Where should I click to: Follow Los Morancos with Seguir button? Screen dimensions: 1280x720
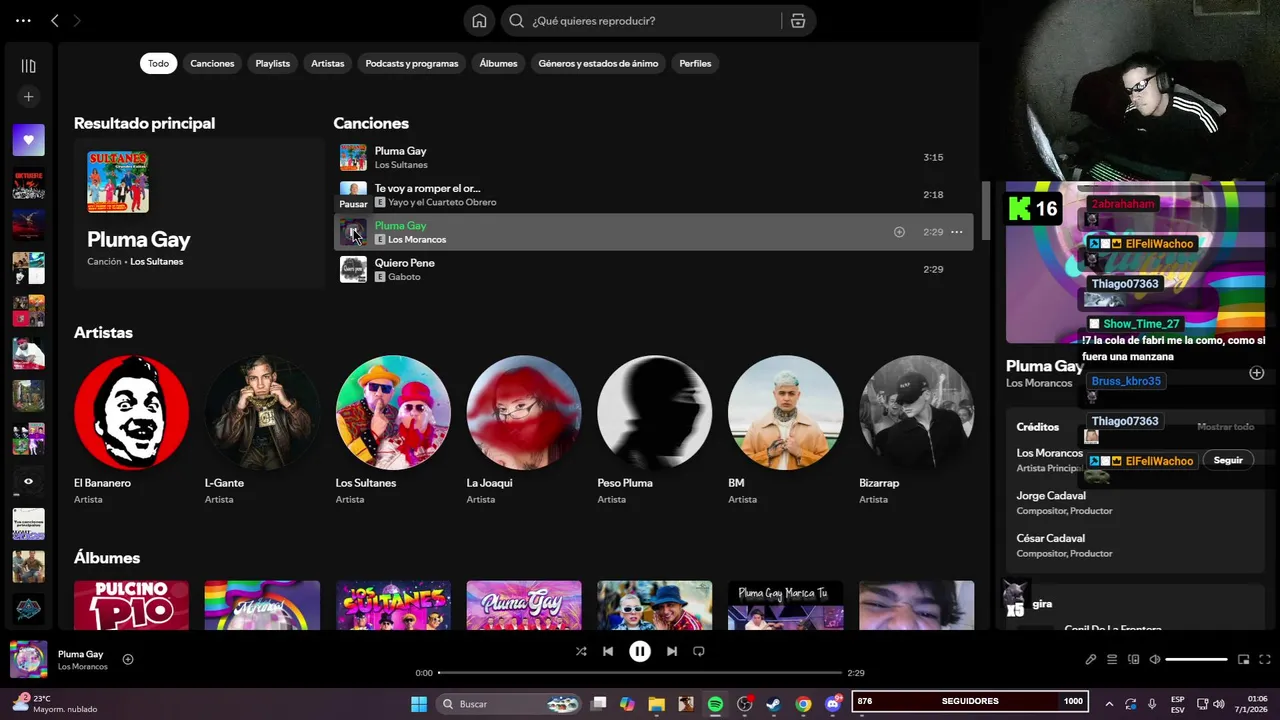click(1228, 460)
